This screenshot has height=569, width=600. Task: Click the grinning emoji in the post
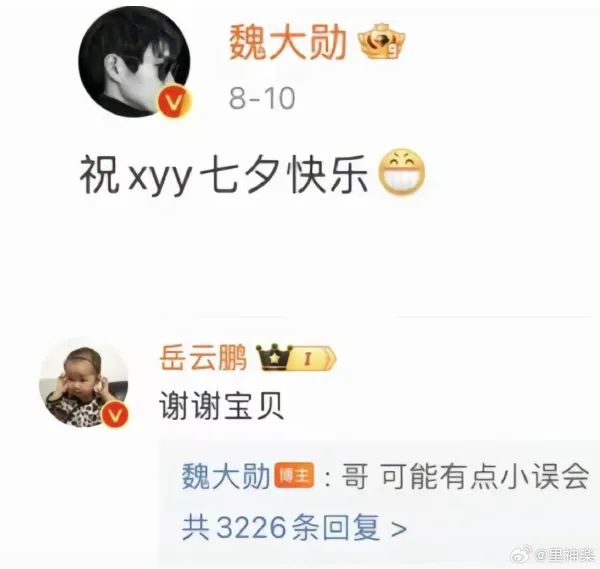(x=401, y=172)
